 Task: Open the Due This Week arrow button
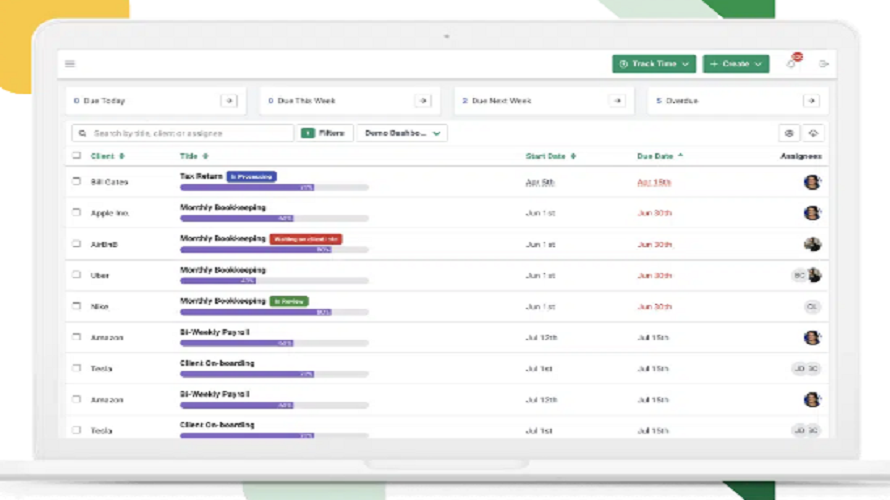[423, 101]
